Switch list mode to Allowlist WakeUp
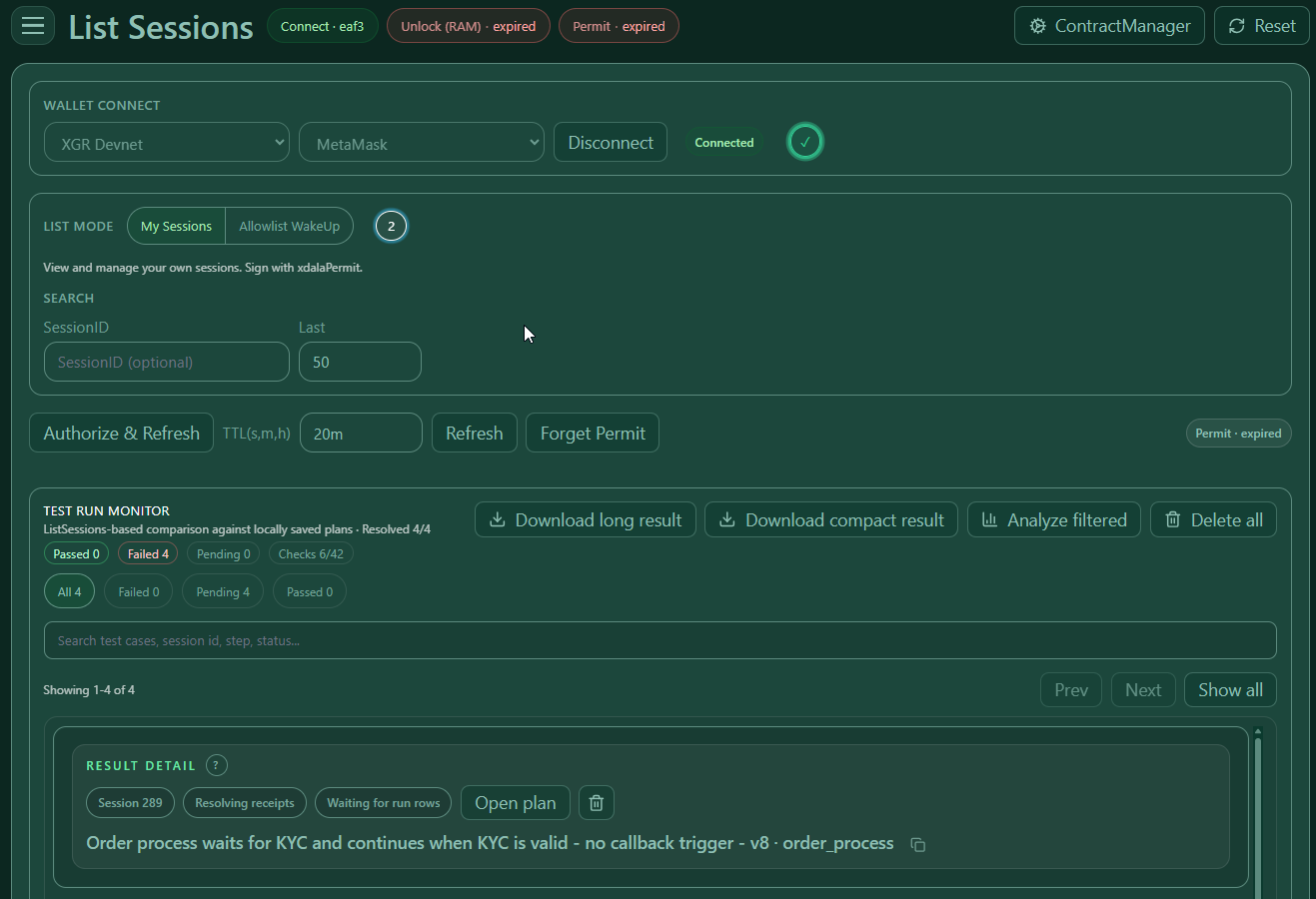Image resolution: width=1316 pixels, height=899 pixels. 289,226
